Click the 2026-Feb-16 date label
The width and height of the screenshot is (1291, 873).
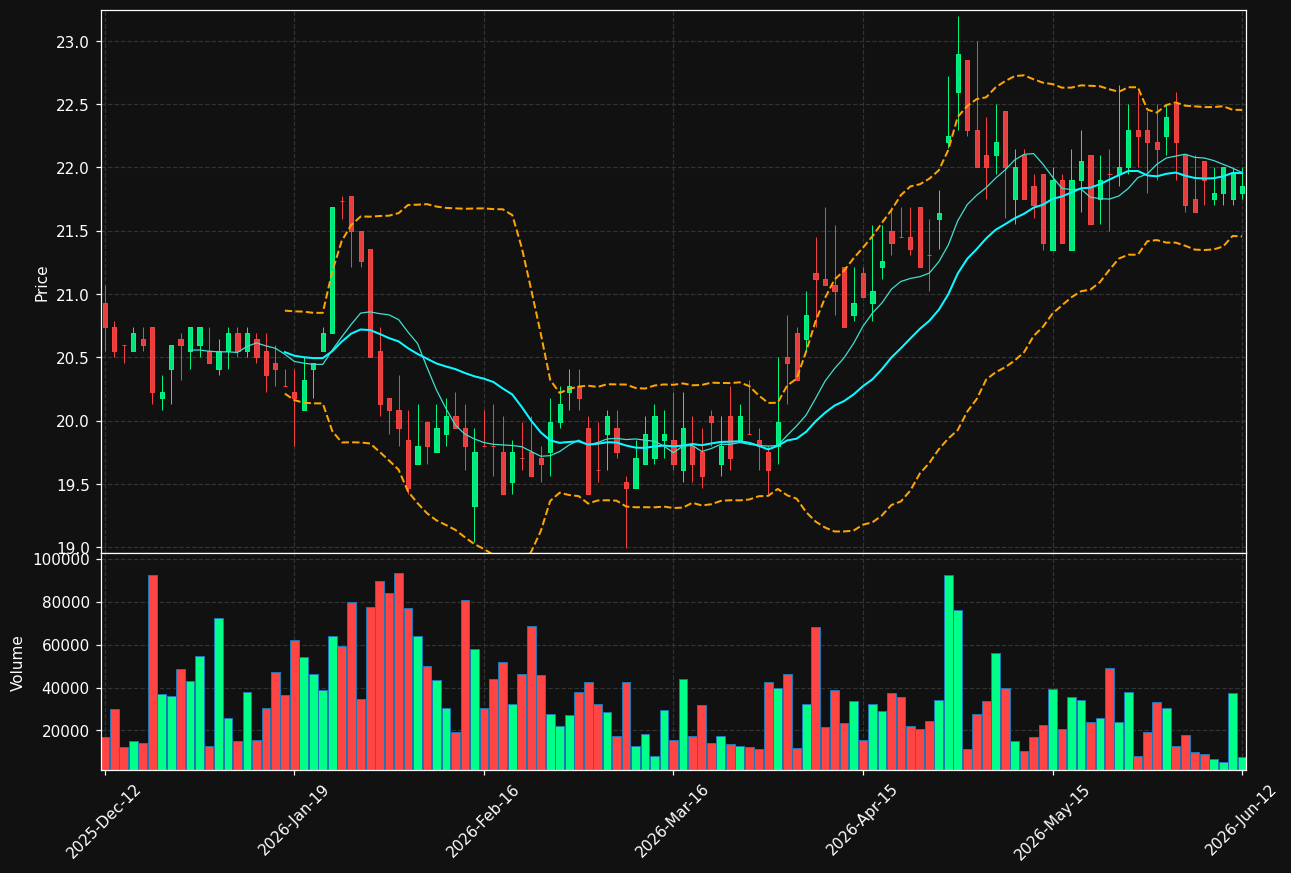[482, 821]
